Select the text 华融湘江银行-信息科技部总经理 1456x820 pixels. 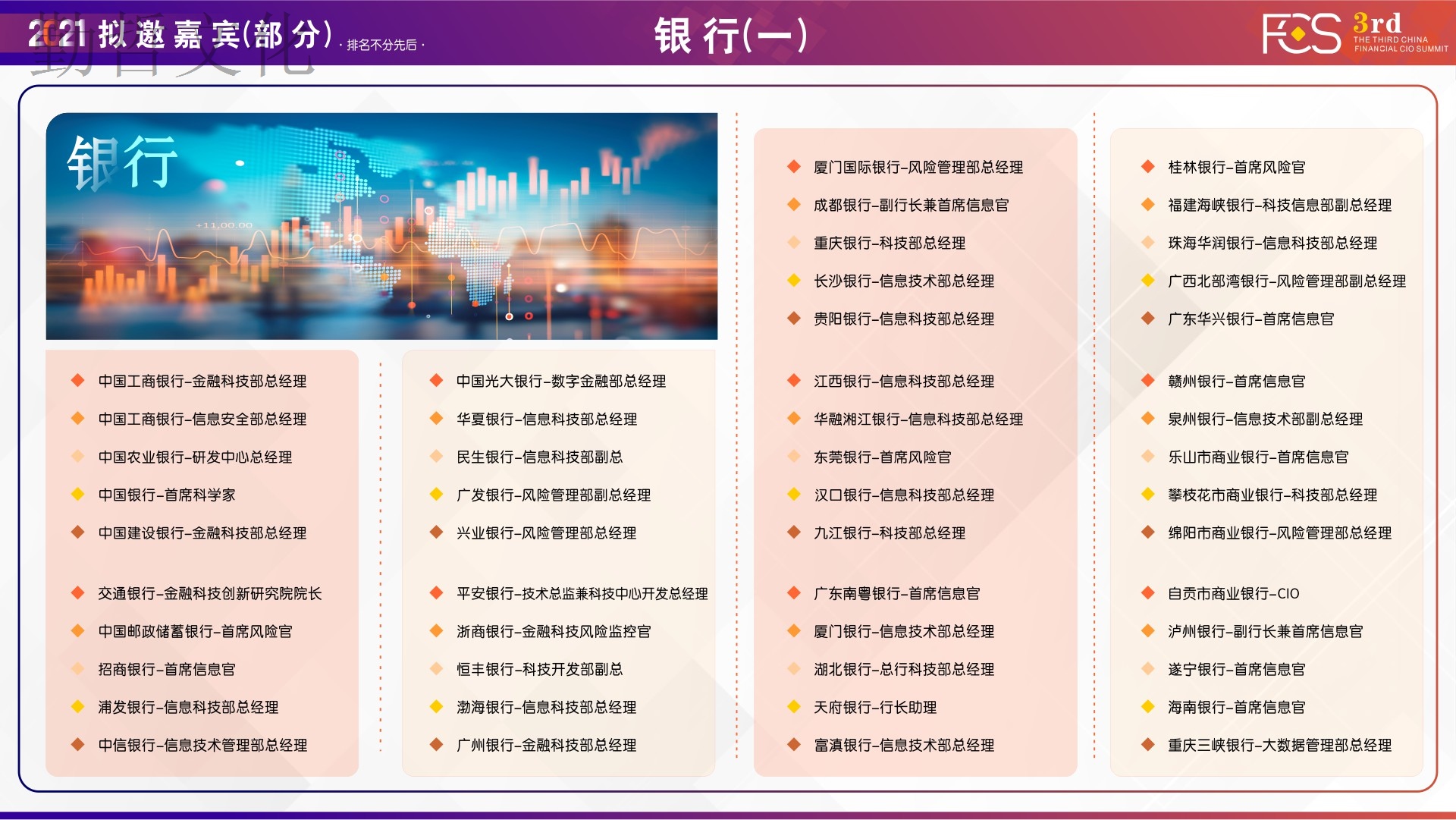coord(918,419)
